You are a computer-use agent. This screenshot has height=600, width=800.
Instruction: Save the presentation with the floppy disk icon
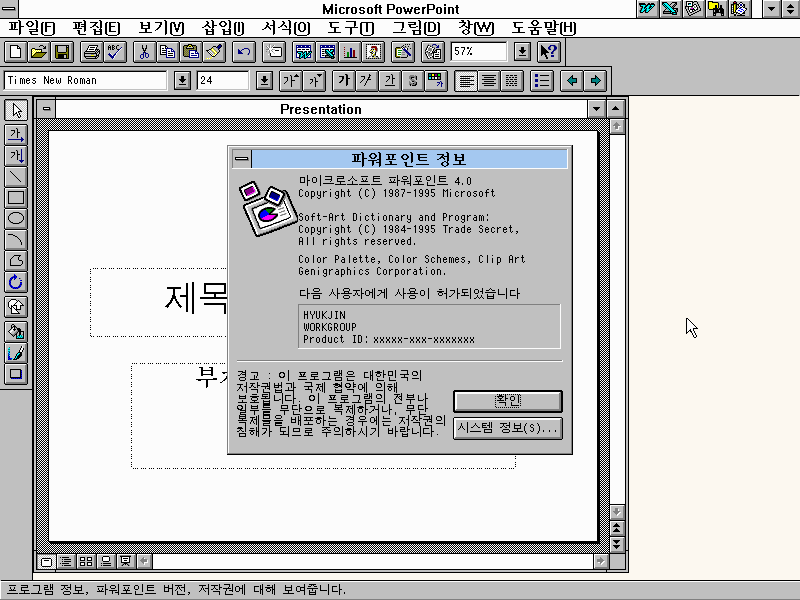tap(62, 52)
